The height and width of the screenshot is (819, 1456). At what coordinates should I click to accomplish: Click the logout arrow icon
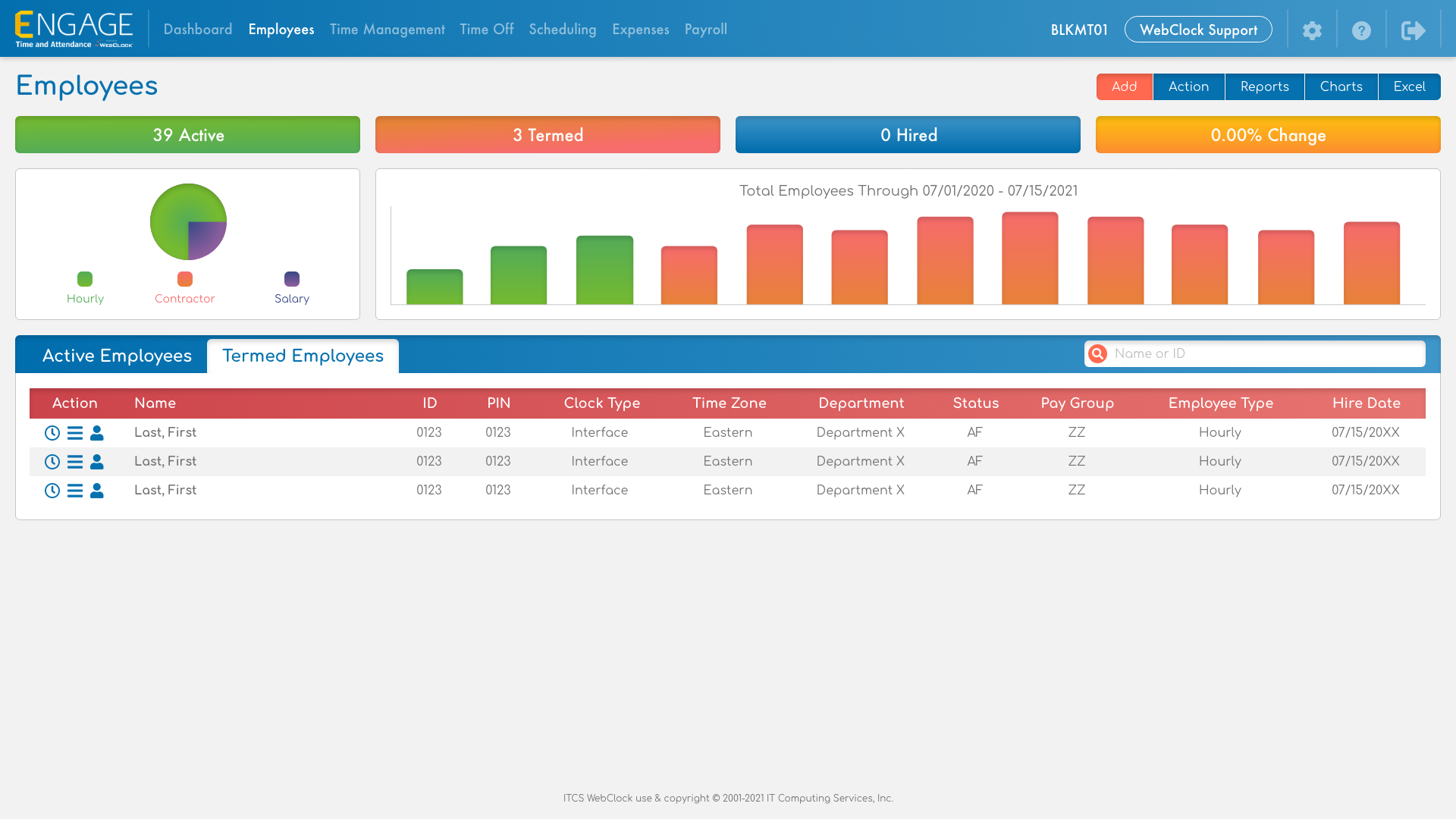1413,30
